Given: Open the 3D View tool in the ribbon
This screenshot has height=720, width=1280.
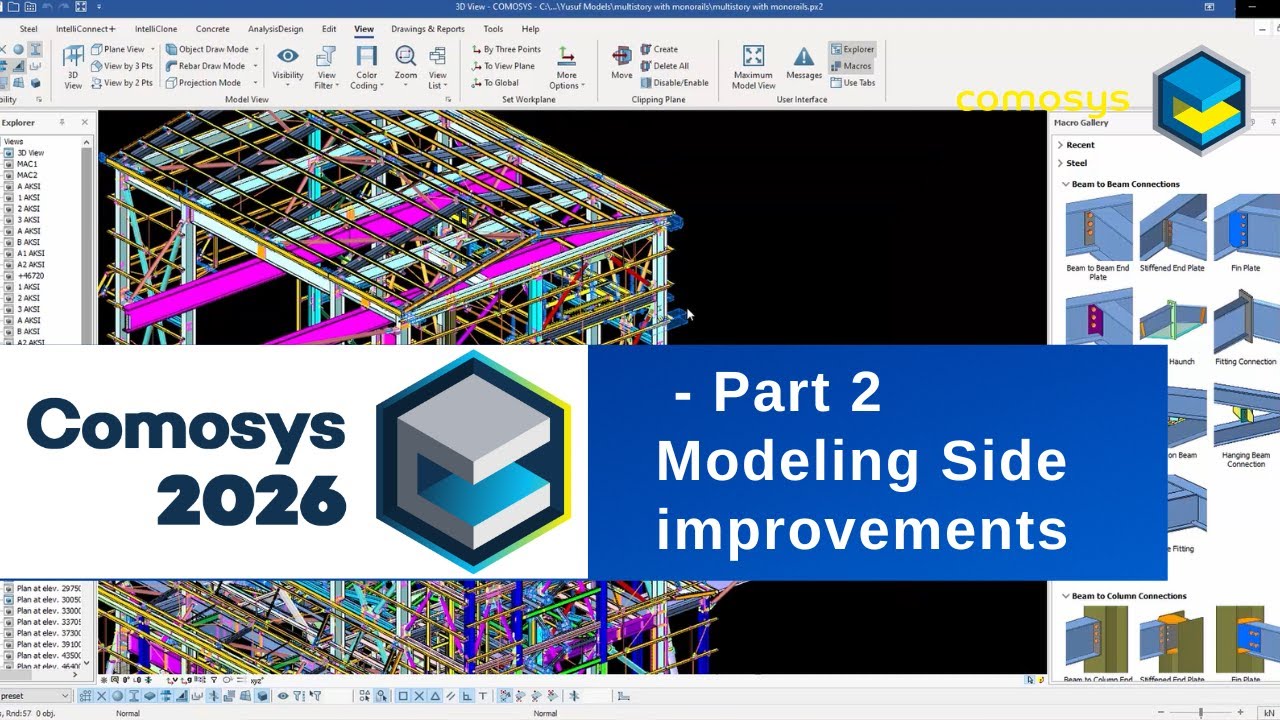Looking at the screenshot, I should pyautogui.click(x=72, y=66).
